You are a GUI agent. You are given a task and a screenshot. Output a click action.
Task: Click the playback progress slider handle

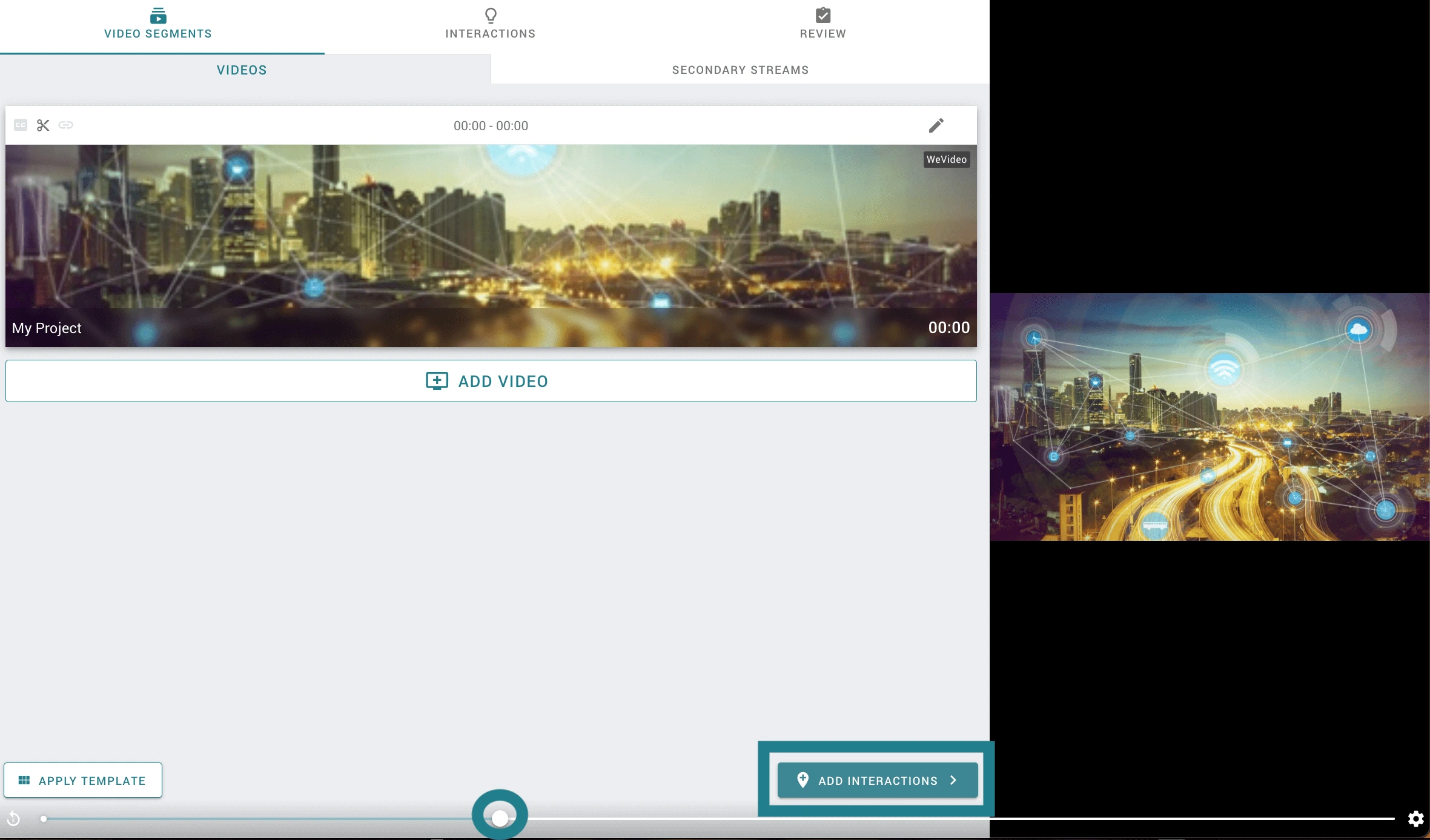click(500, 818)
